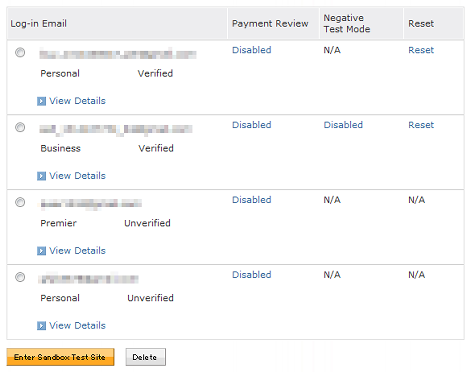Select radio button for Personal Unverified account
Viewport: 470px width, 372px height.
[x=20, y=277]
